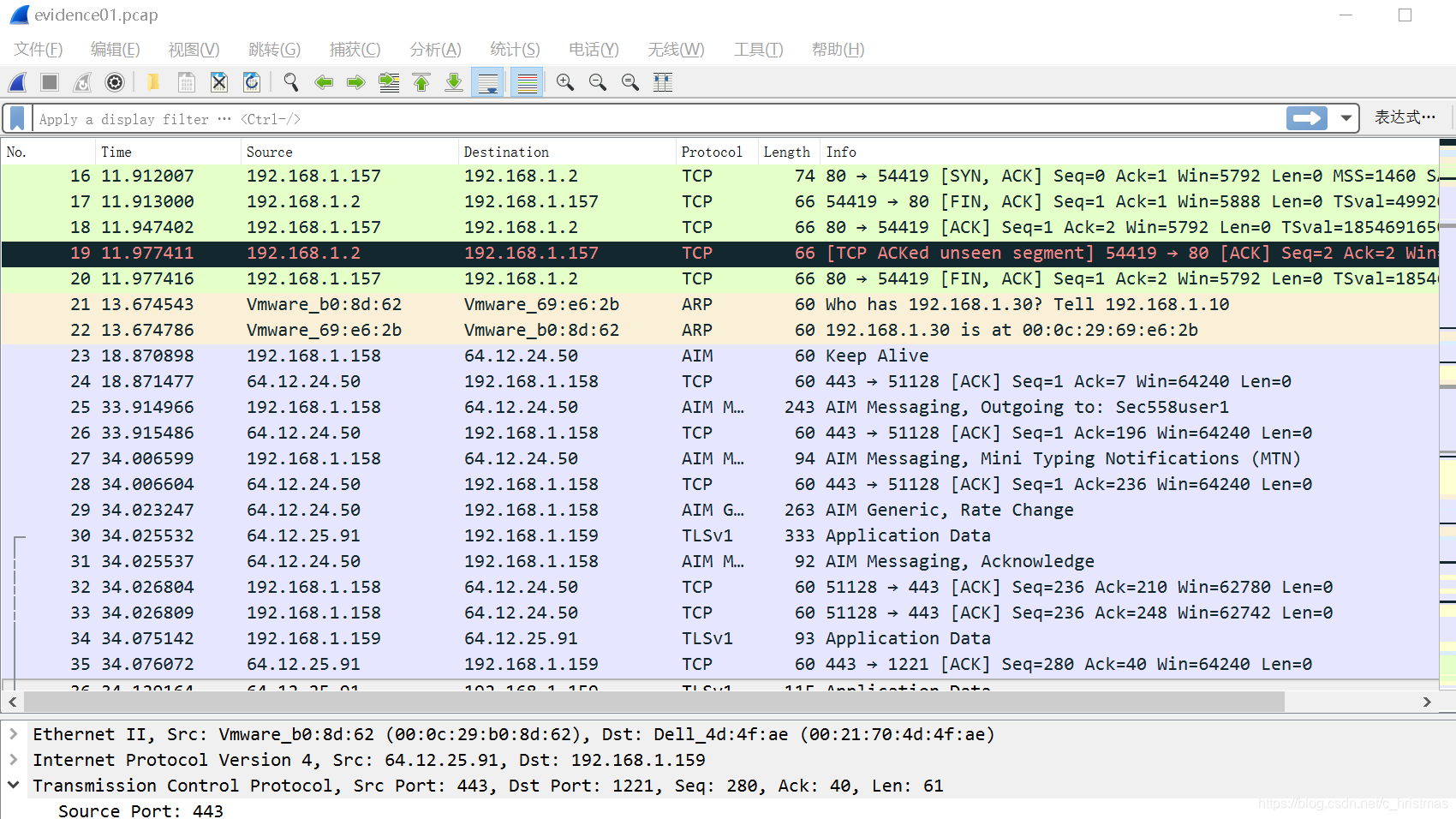Zoom in on packet text
The image size is (1456, 819).
pos(565,82)
